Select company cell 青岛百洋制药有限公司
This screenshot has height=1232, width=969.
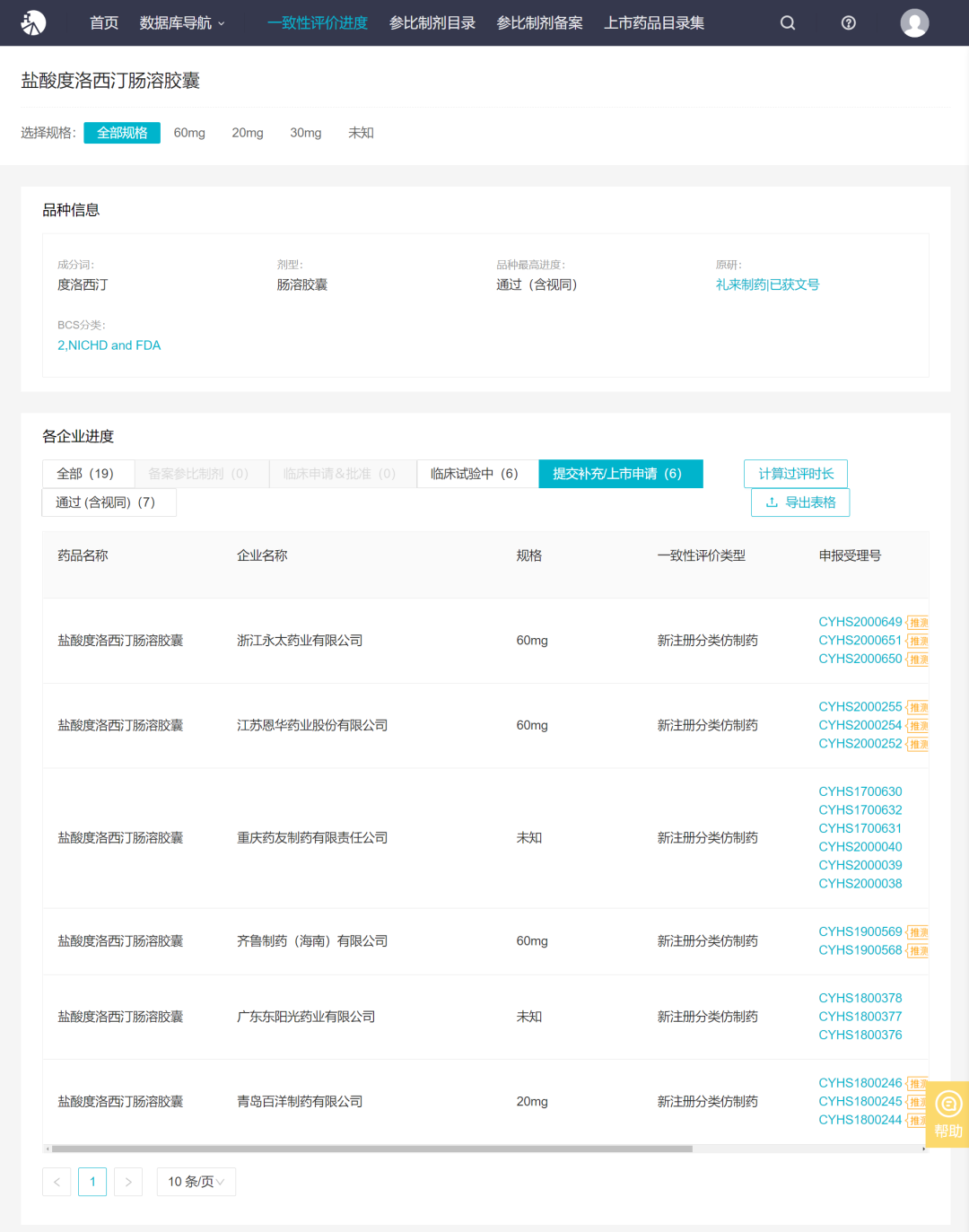[300, 1102]
